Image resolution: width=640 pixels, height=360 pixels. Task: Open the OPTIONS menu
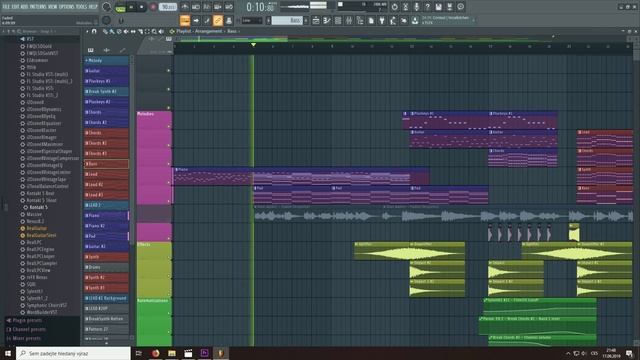tap(67, 7)
